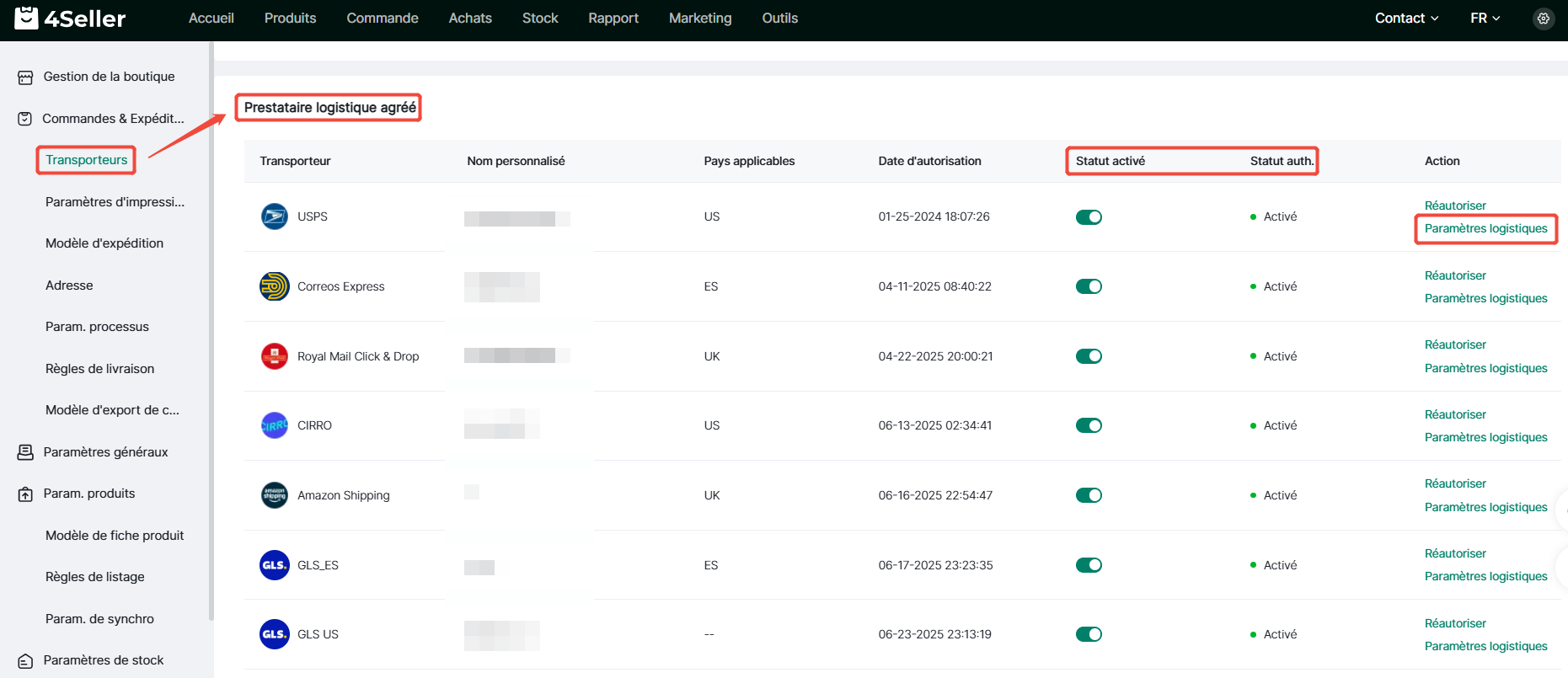The width and height of the screenshot is (1568, 678).
Task: Click Réautoriser for USPS
Action: 1455,206
